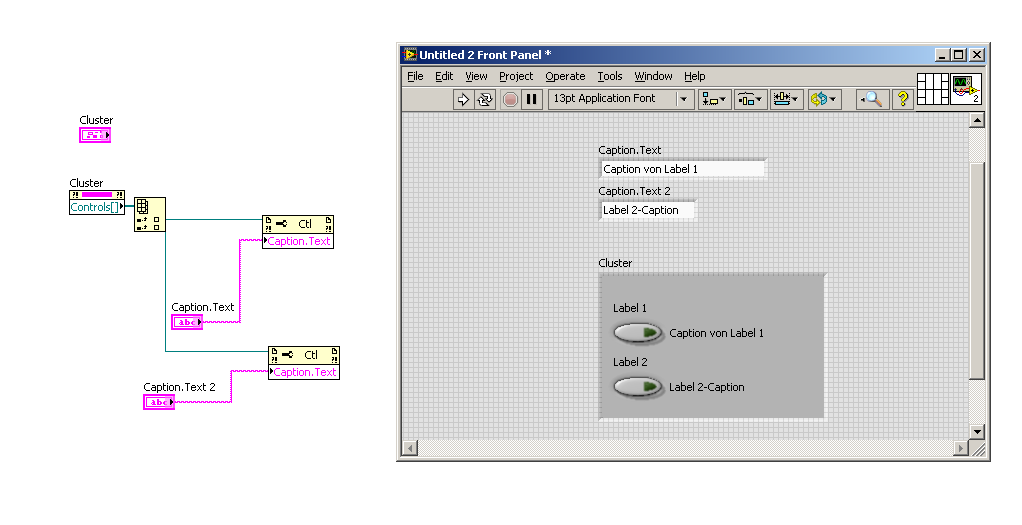The image size is (1022, 525).
Task: Click the vertical scrollbar down arrow
Action: coord(976,431)
